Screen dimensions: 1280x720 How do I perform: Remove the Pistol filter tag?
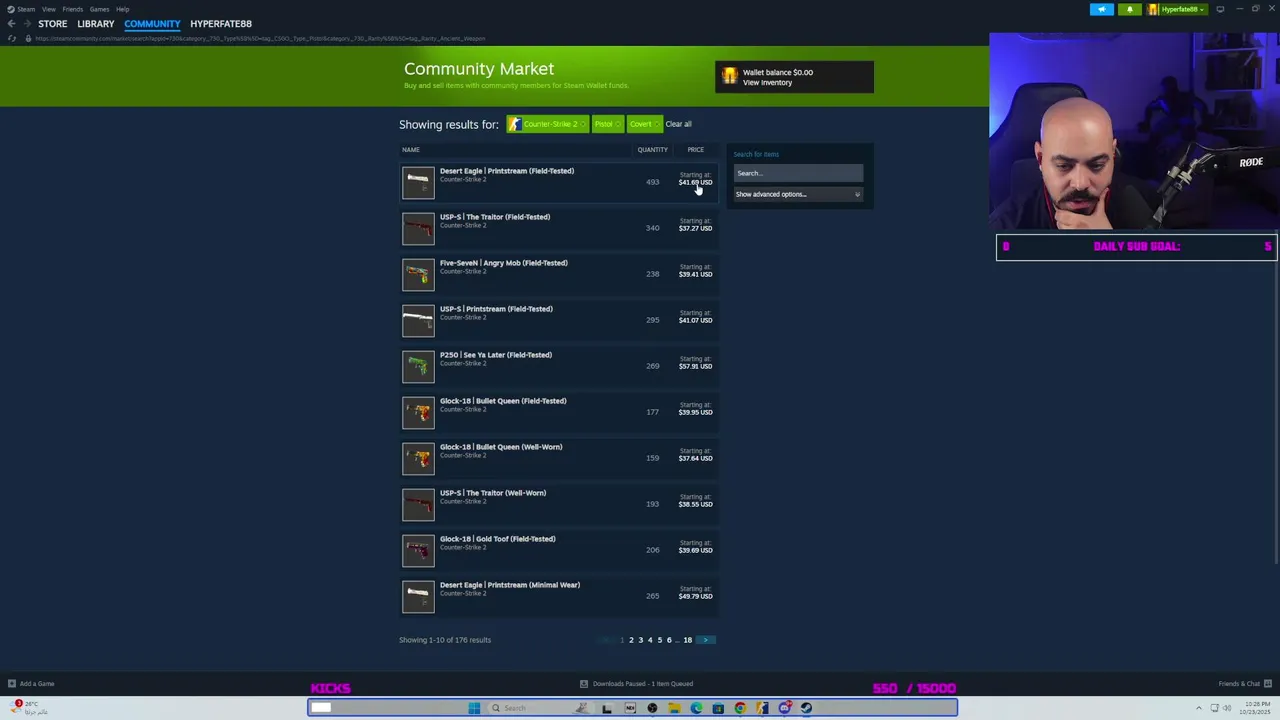pos(607,124)
